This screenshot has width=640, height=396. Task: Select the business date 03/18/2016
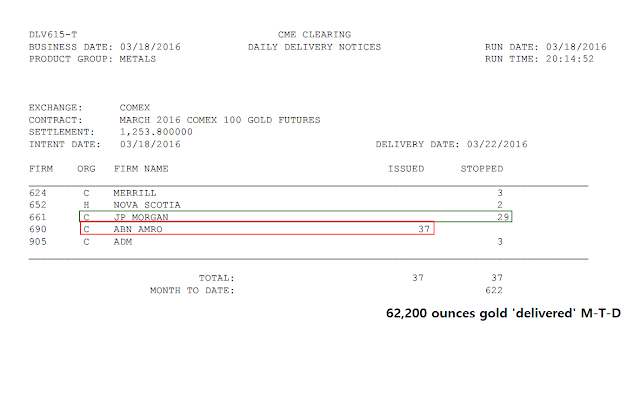[150, 47]
